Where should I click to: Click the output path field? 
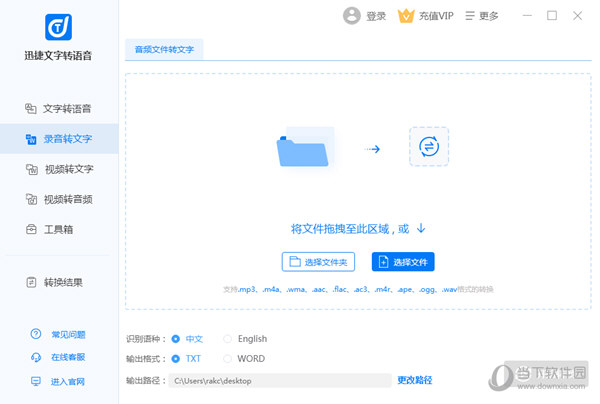[280, 381]
